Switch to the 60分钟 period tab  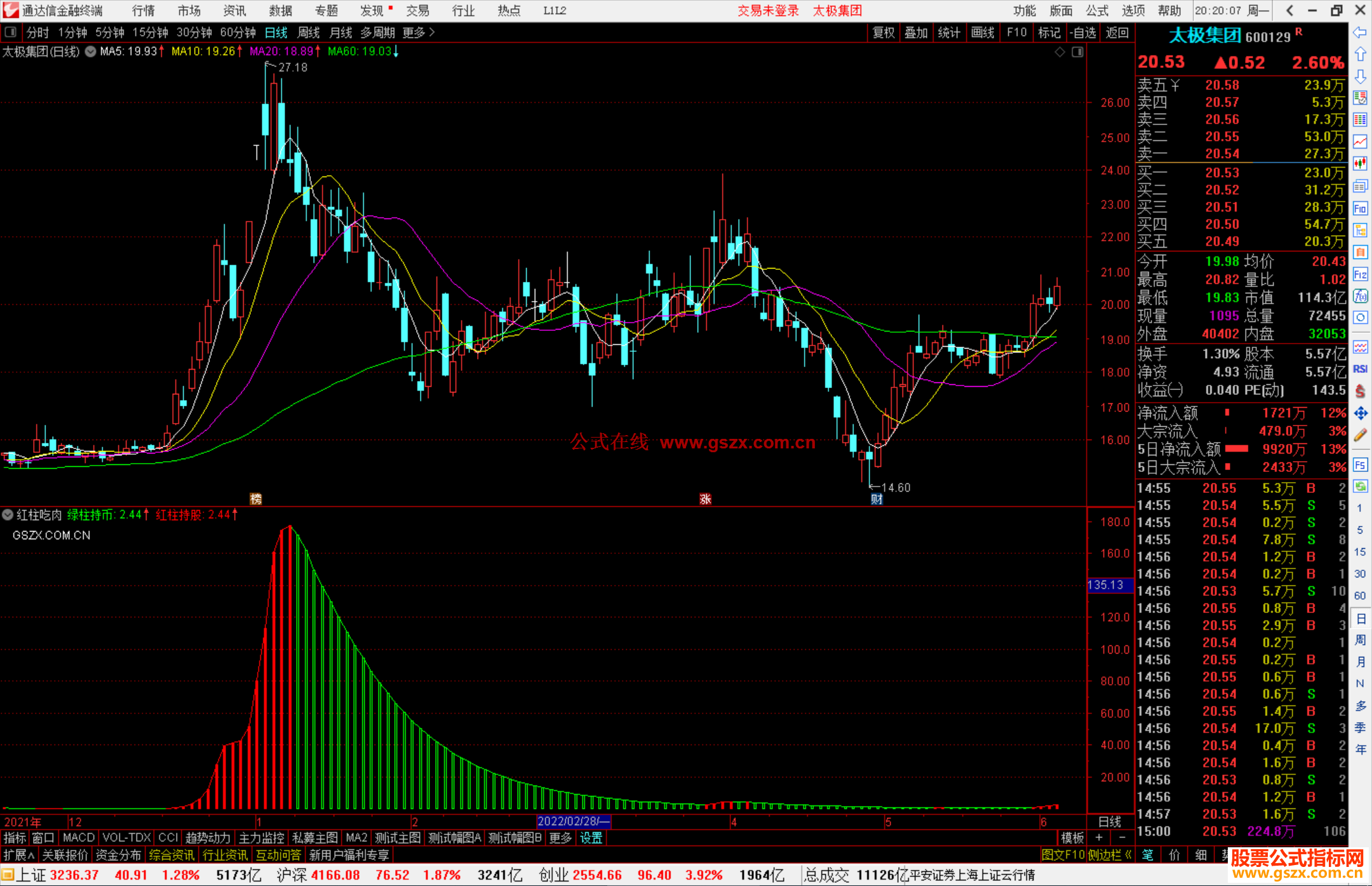(x=238, y=32)
